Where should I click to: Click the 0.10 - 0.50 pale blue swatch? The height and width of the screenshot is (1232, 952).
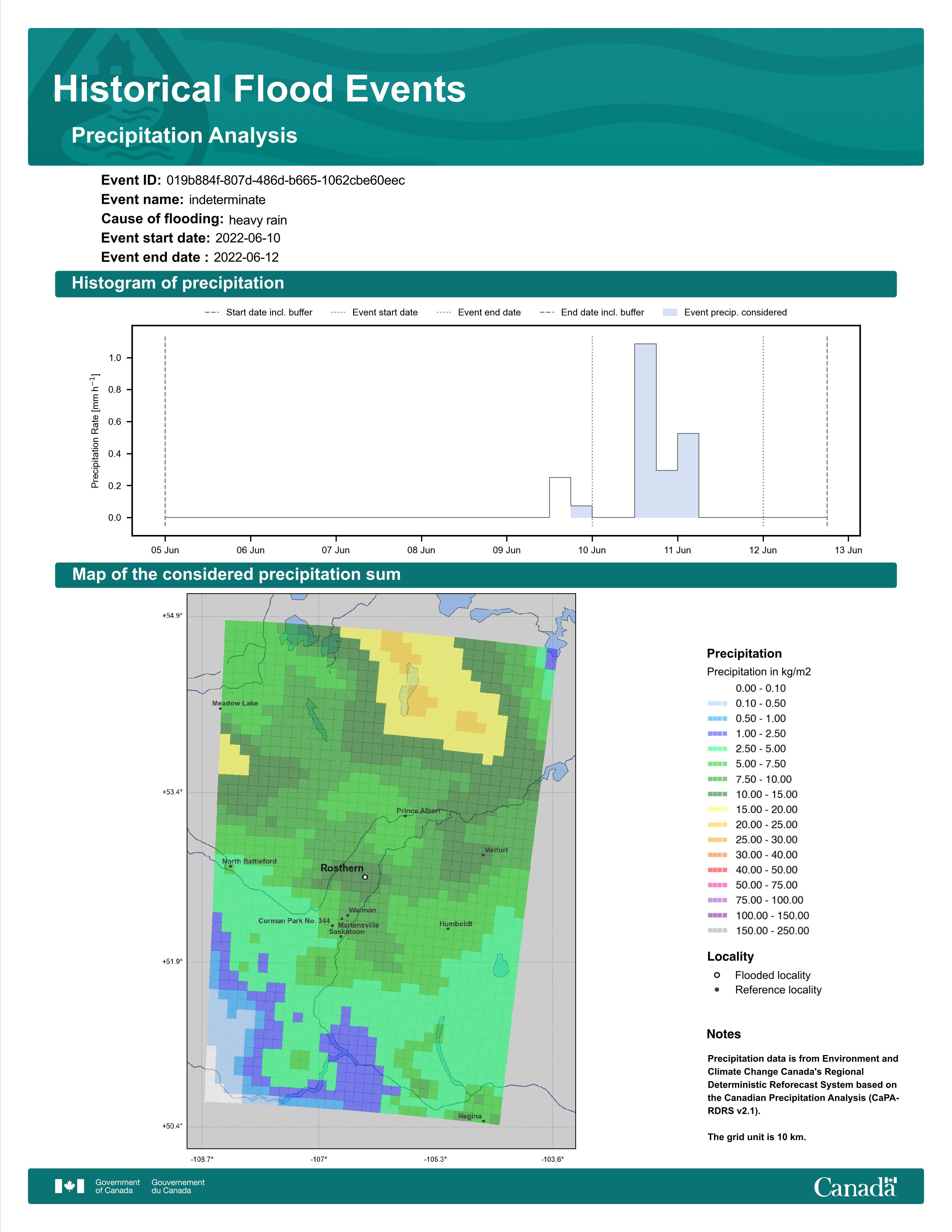pyautogui.click(x=718, y=703)
